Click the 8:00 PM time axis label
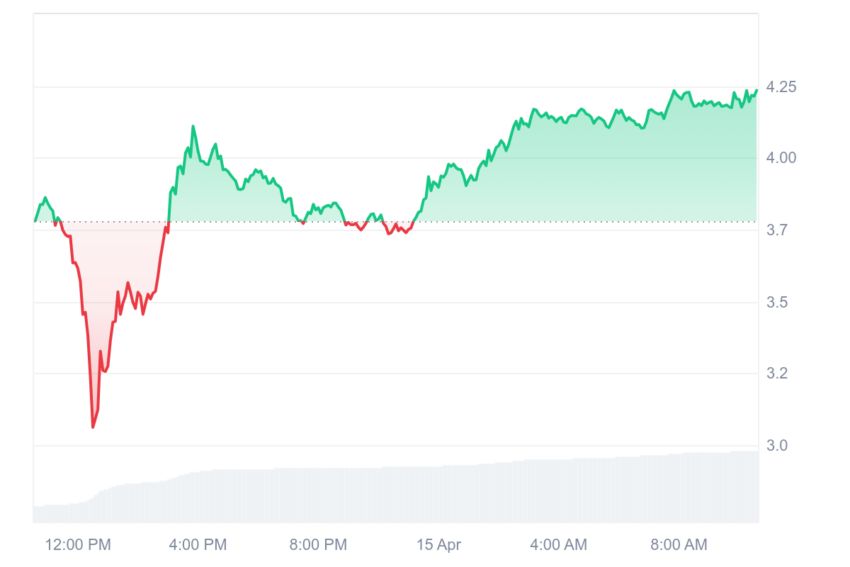Screen dimensions: 850x567 pyautogui.click(x=318, y=544)
